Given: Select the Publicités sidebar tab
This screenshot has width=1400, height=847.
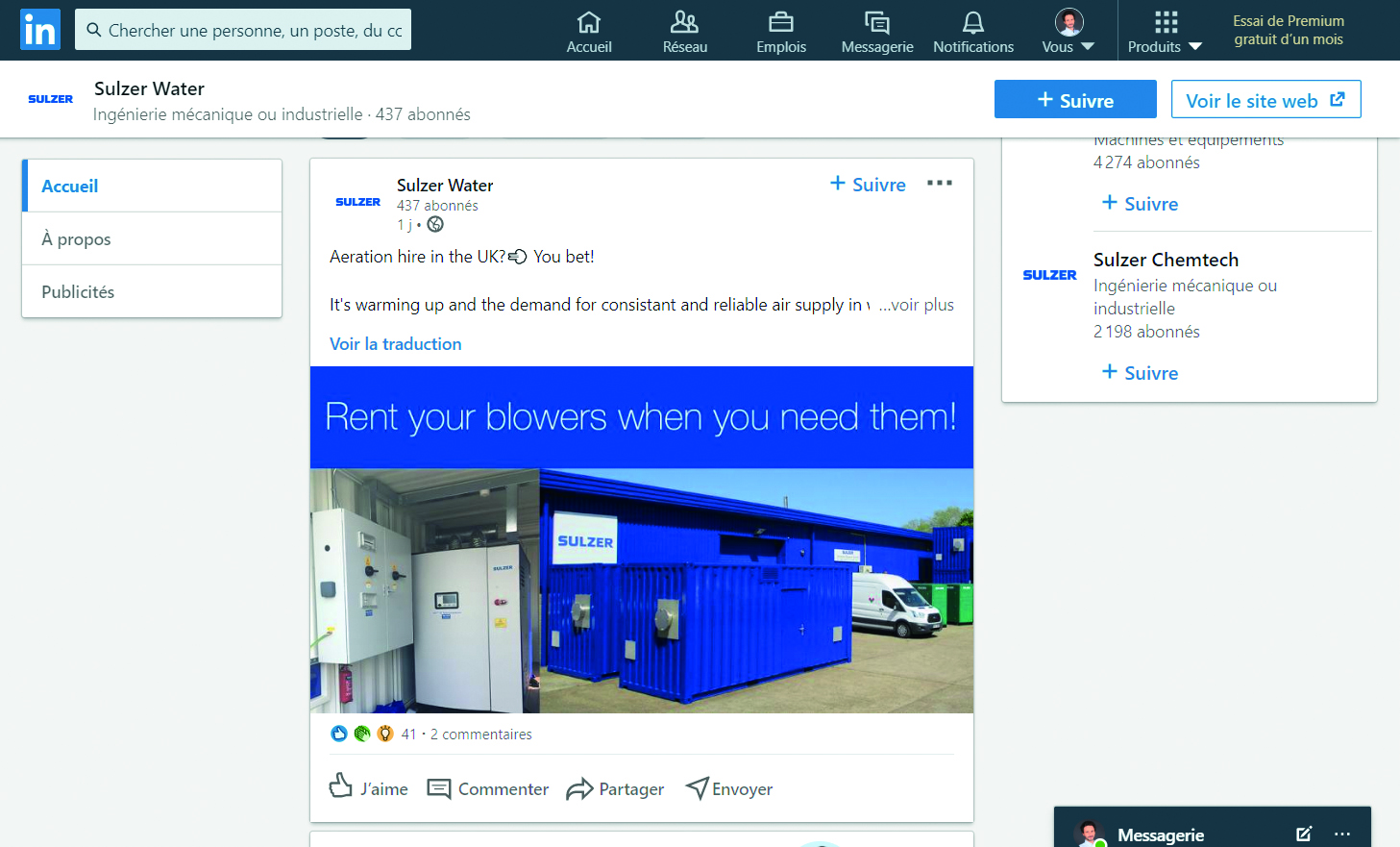Looking at the screenshot, I should click(x=152, y=291).
